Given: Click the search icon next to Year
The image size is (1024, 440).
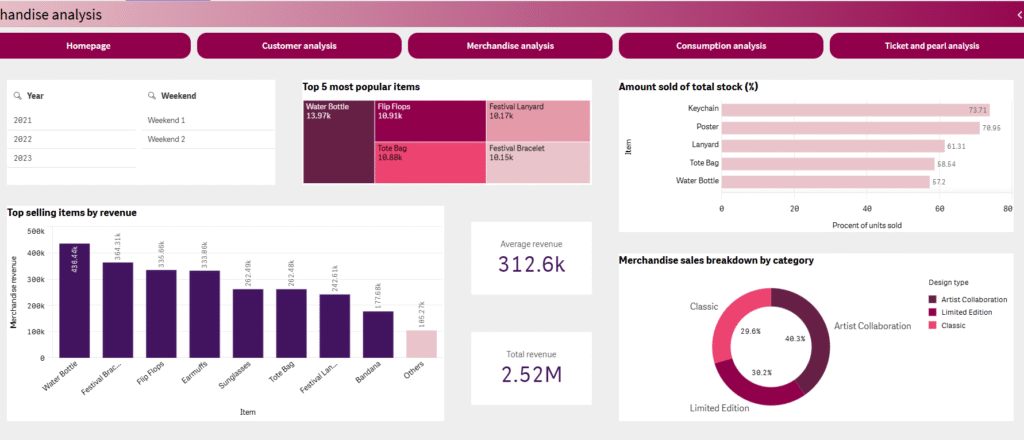Looking at the screenshot, I should click(18, 96).
